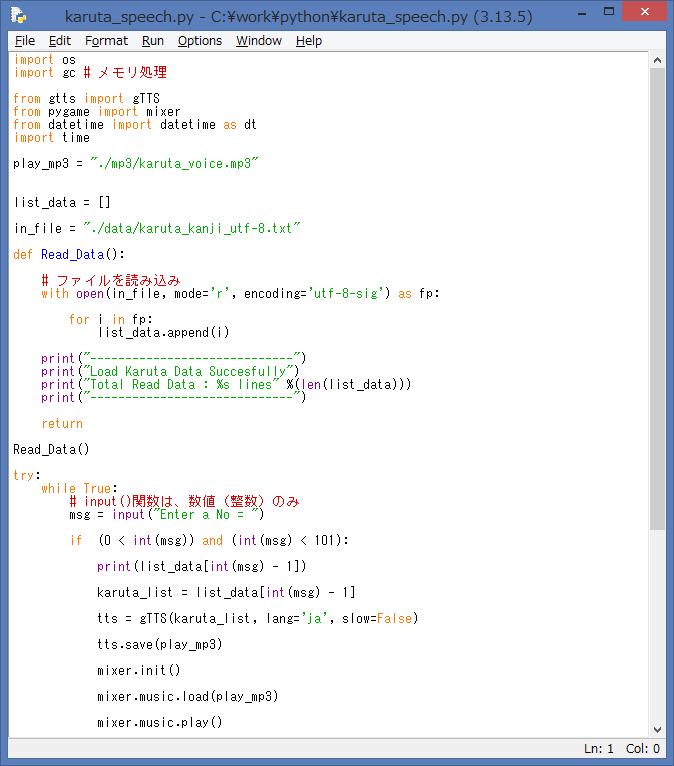Click the vertical scrollbar thumb
The width and height of the screenshot is (674, 766).
[x=657, y=300]
